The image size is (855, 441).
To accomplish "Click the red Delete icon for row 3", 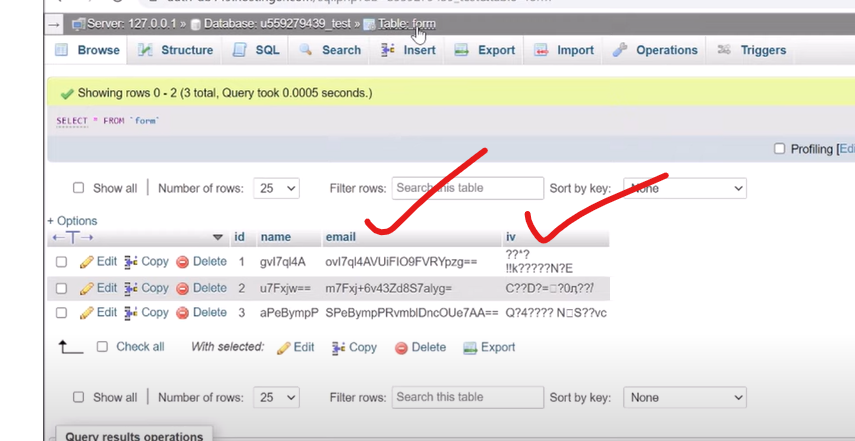I will tap(183, 313).
